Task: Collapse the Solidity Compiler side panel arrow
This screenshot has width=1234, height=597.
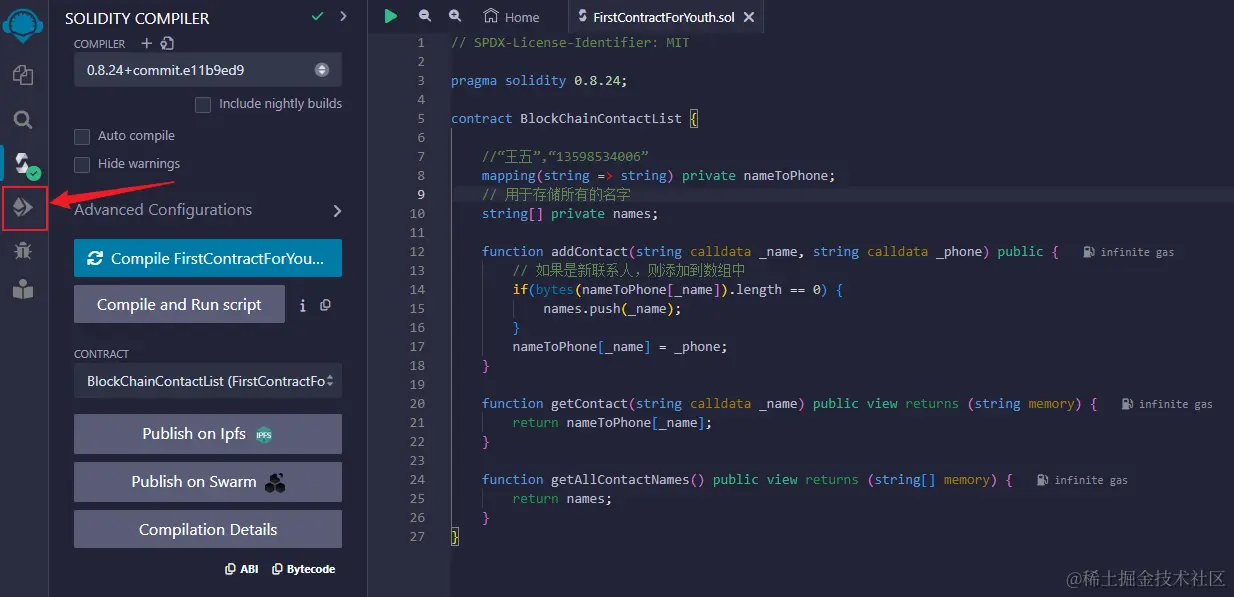Action: click(344, 17)
